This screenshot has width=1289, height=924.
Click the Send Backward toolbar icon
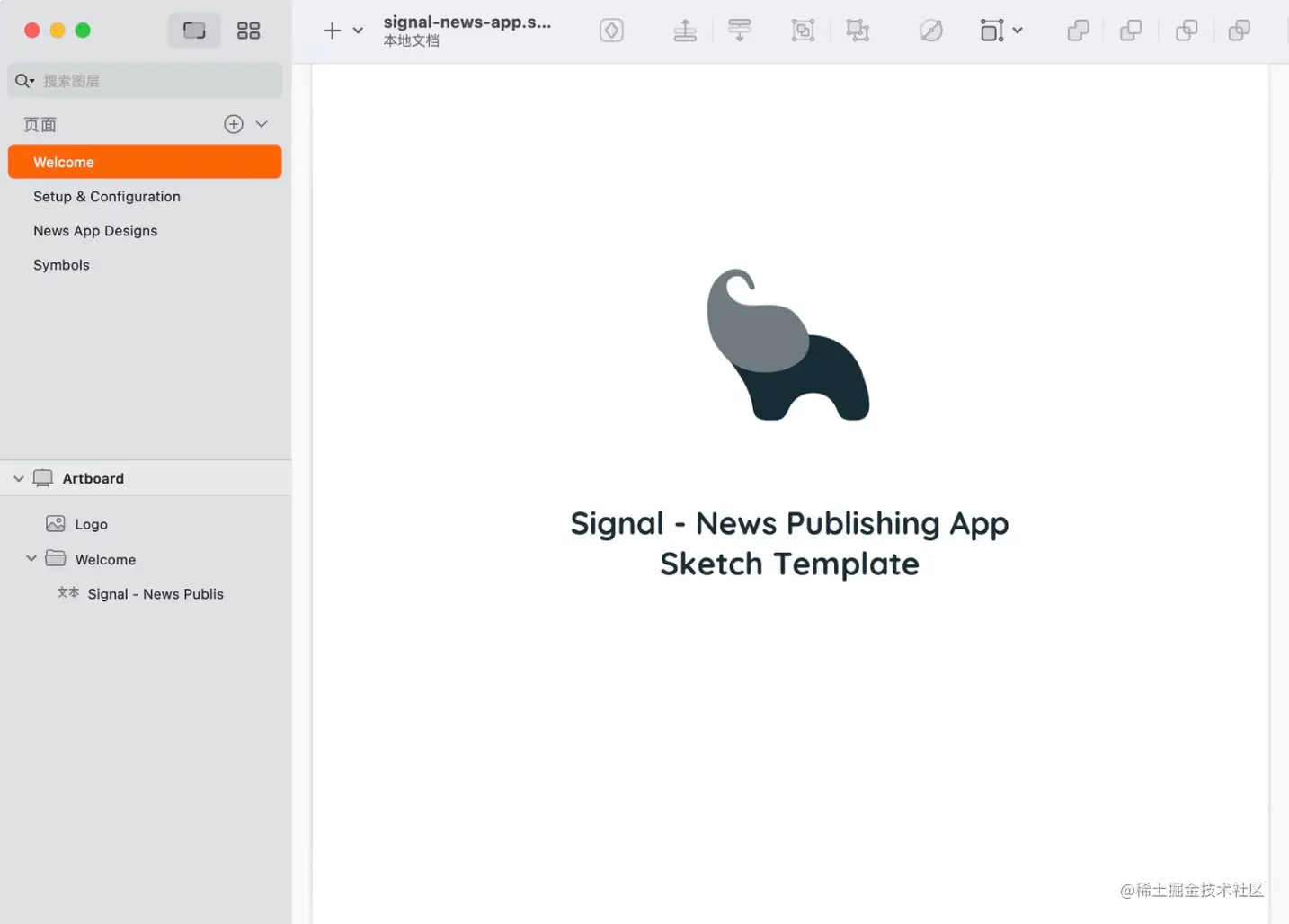click(740, 31)
